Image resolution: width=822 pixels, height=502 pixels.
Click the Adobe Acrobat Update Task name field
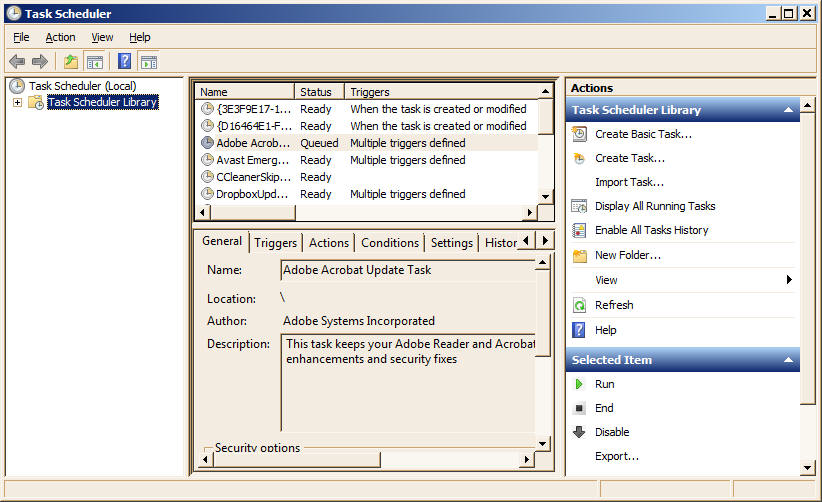click(x=408, y=270)
